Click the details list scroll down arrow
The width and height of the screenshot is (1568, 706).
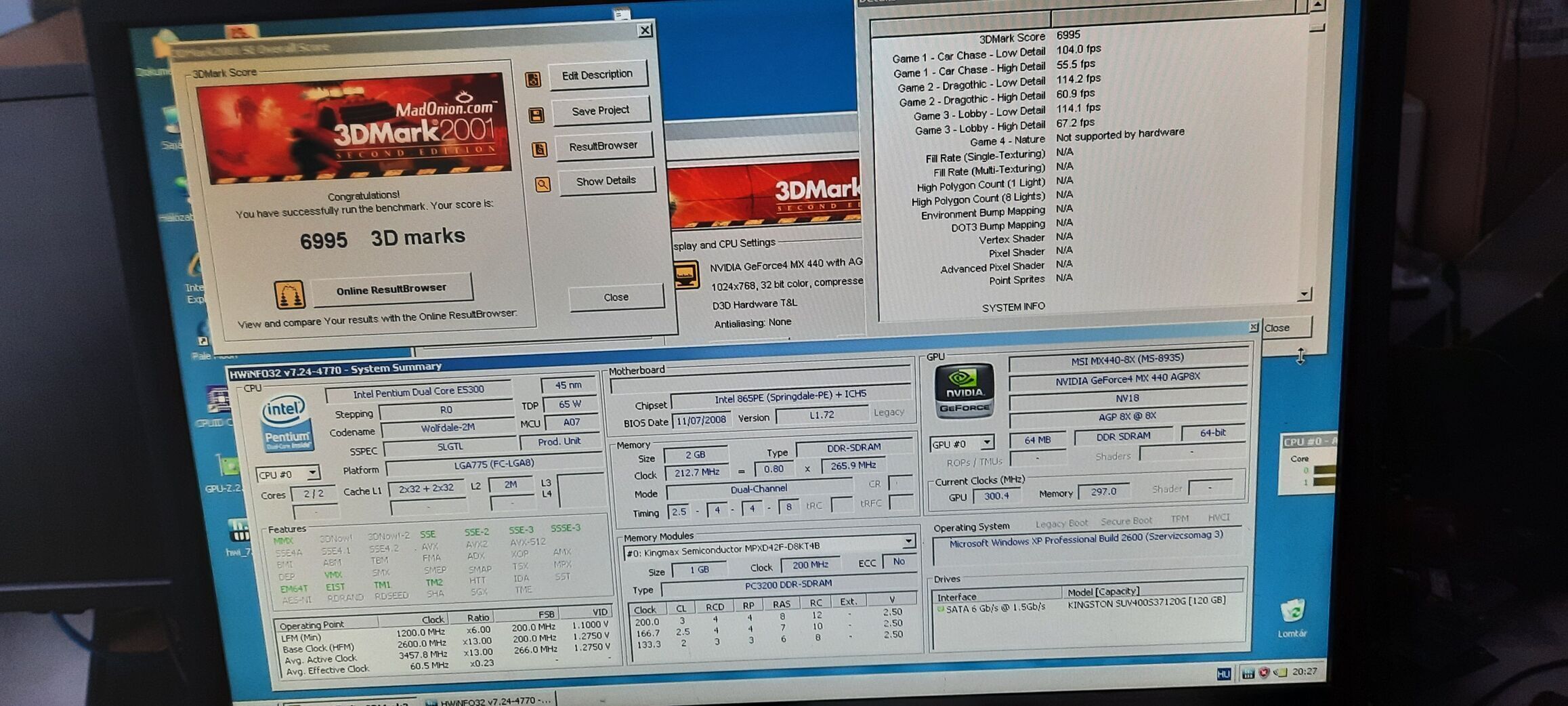pos(1305,294)
